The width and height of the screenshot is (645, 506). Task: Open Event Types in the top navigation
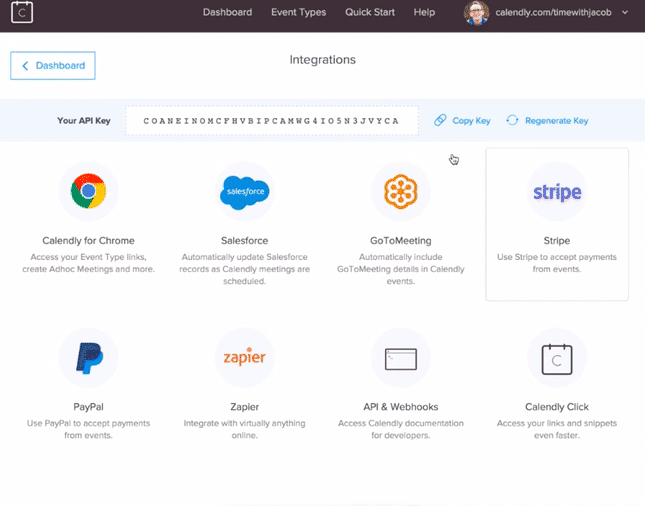[299, 12]
